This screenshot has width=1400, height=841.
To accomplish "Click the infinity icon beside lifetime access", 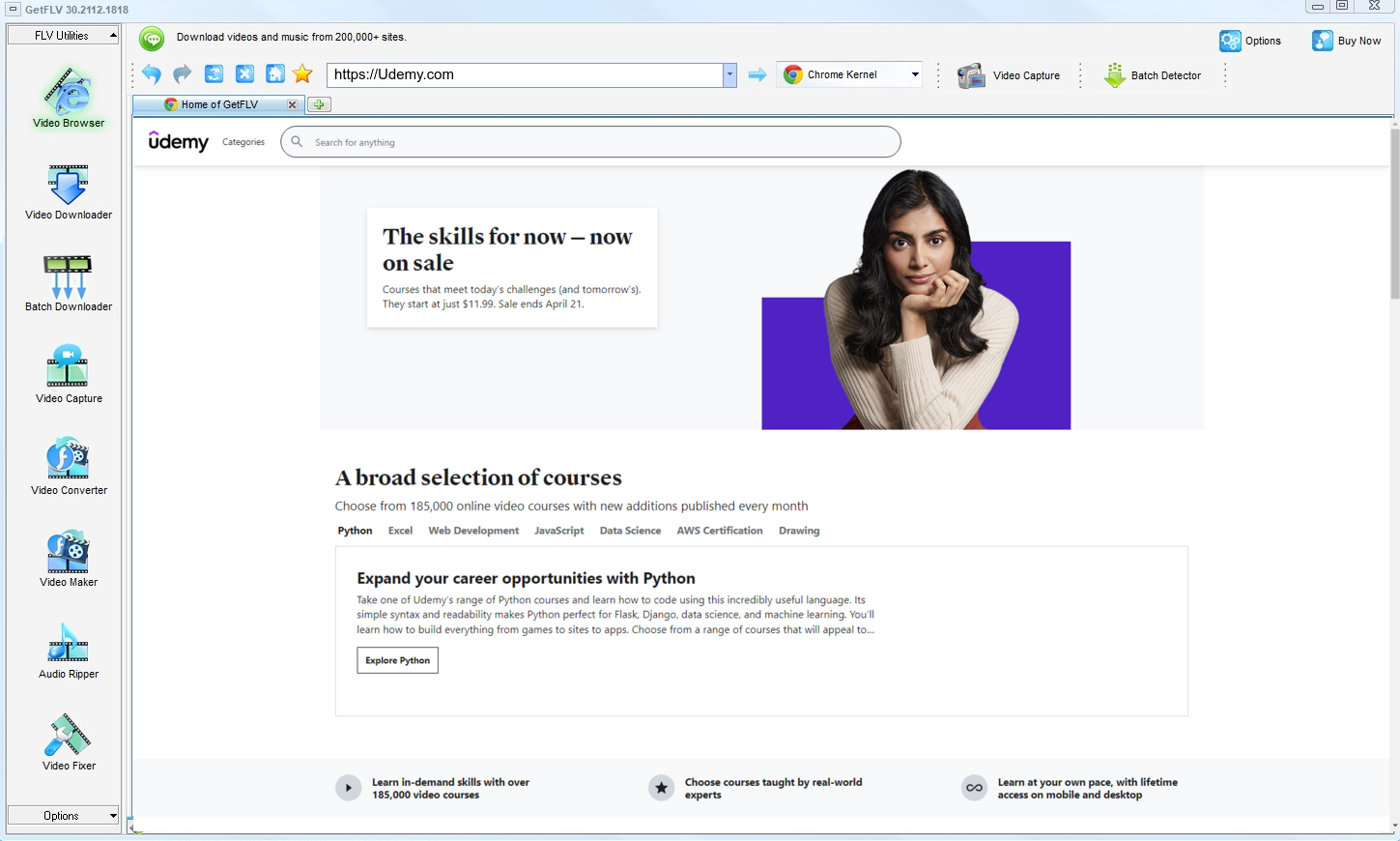I will click(974, 788).
